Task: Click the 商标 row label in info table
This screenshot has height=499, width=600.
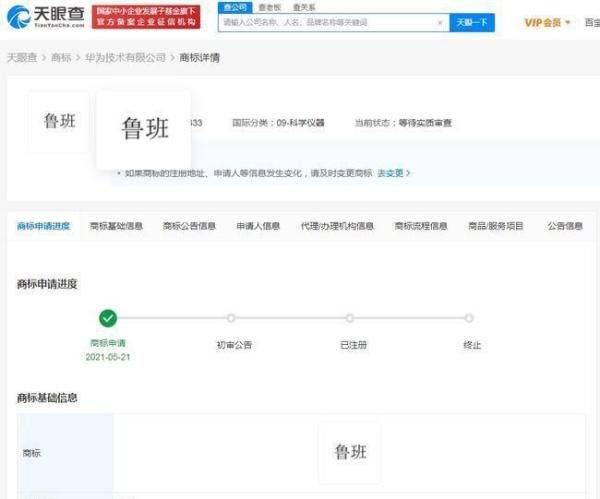Action: click(x=32, y=453)
